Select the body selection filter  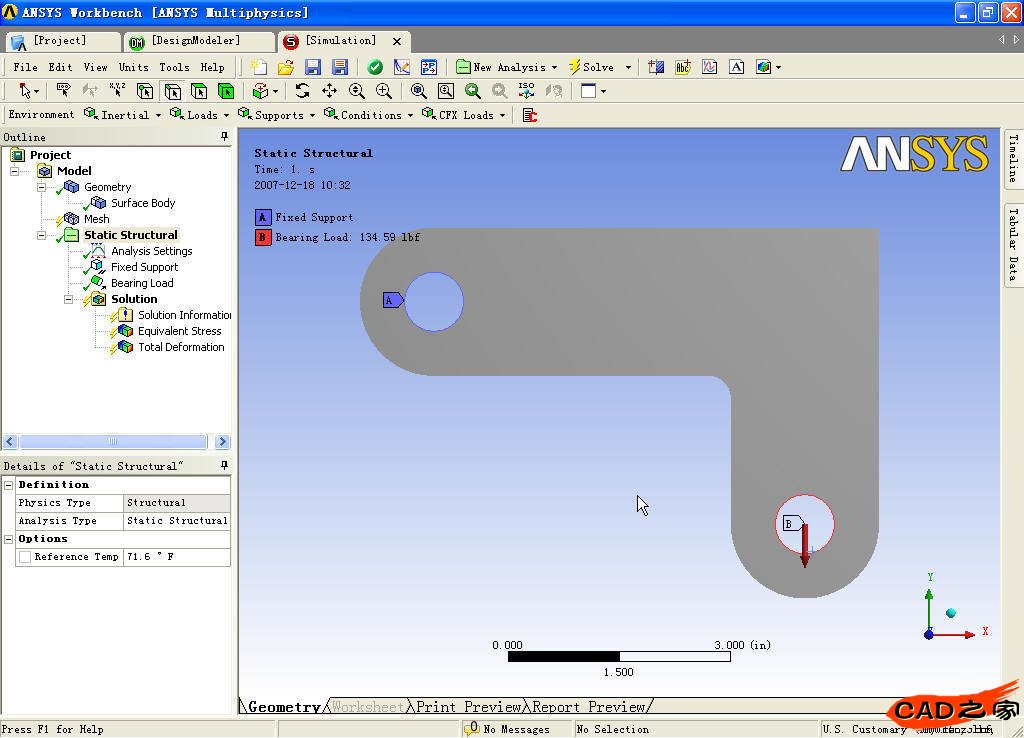(x=226, y=91)
